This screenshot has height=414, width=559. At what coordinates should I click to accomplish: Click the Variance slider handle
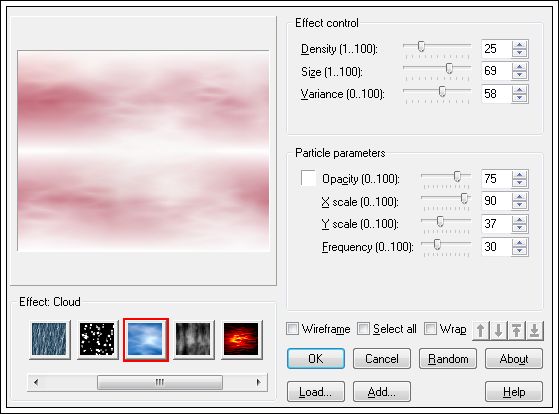[442, 91]
